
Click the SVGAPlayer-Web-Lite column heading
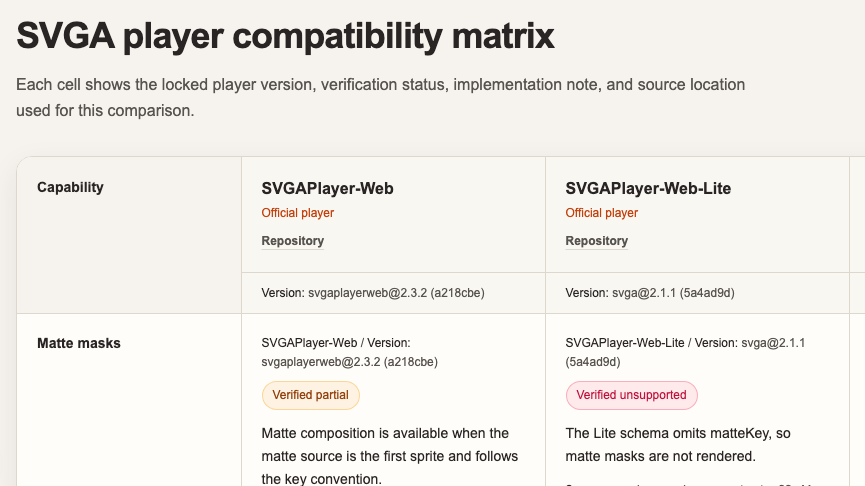[x=648, y=188]
